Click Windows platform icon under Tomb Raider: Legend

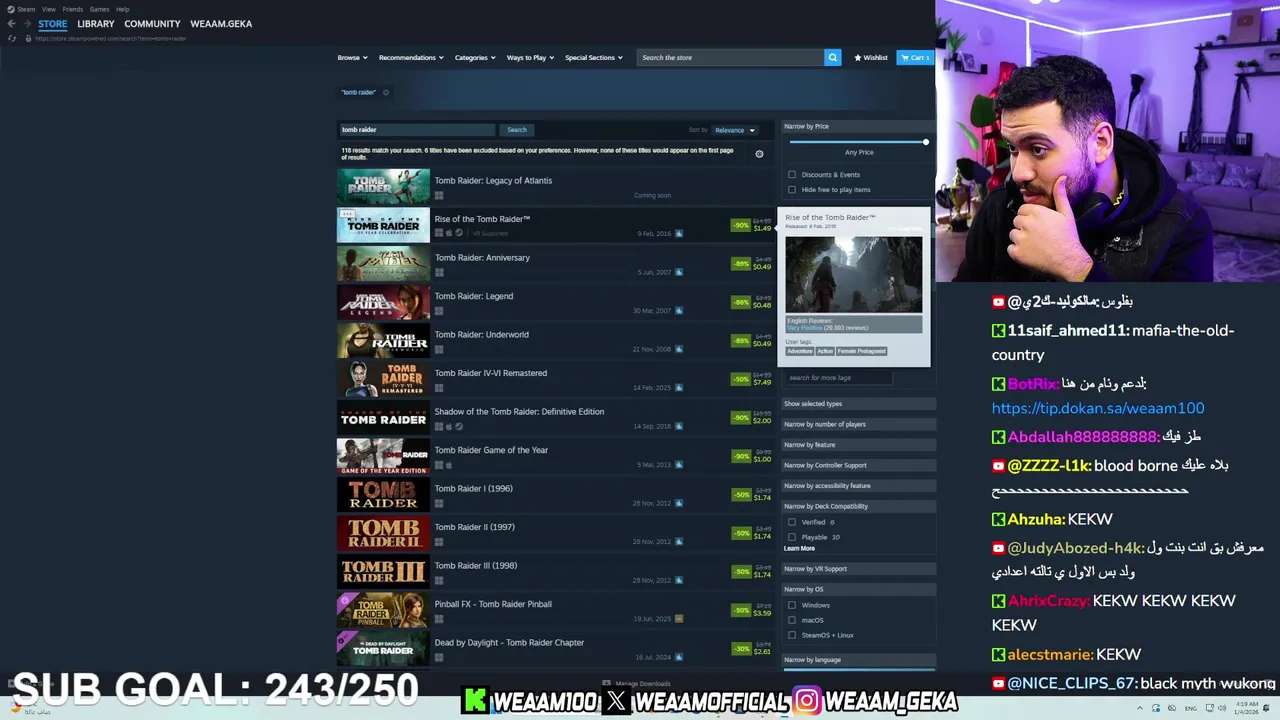pos(438,310)
